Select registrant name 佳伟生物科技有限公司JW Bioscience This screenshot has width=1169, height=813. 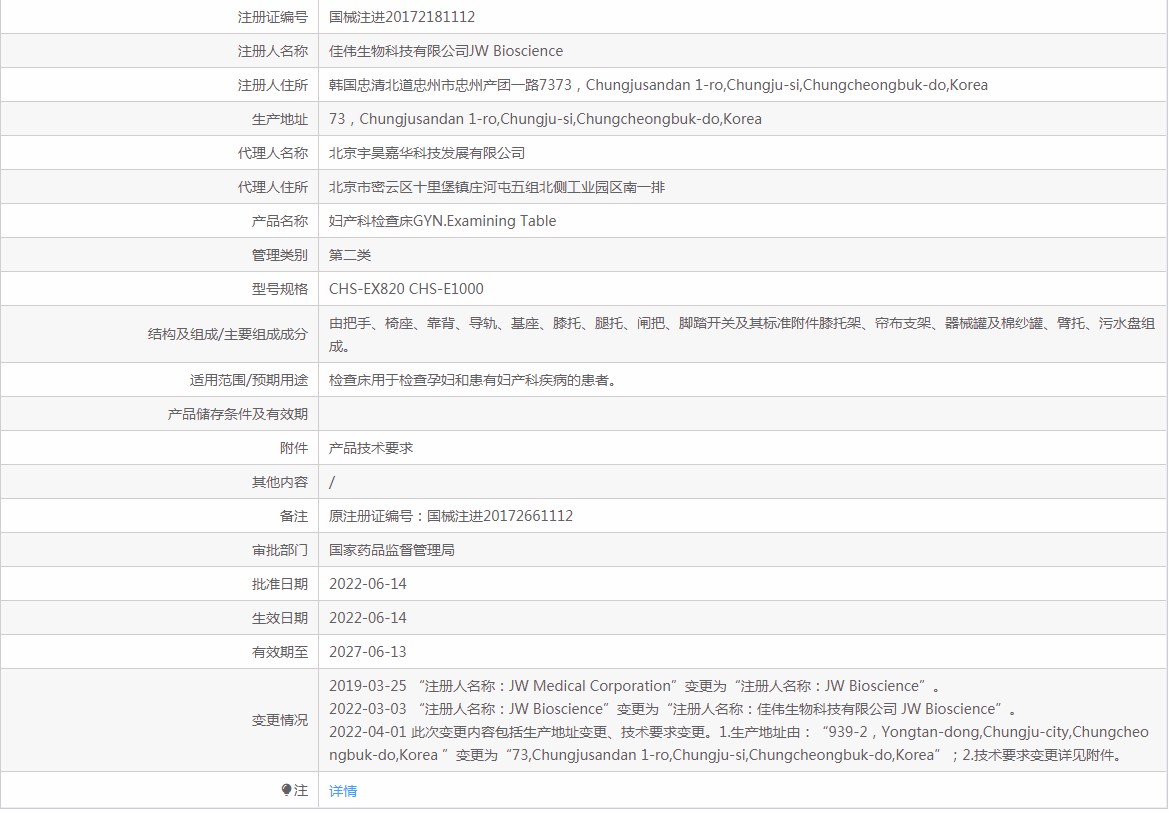pyautogui.click(x=446, y=51)
